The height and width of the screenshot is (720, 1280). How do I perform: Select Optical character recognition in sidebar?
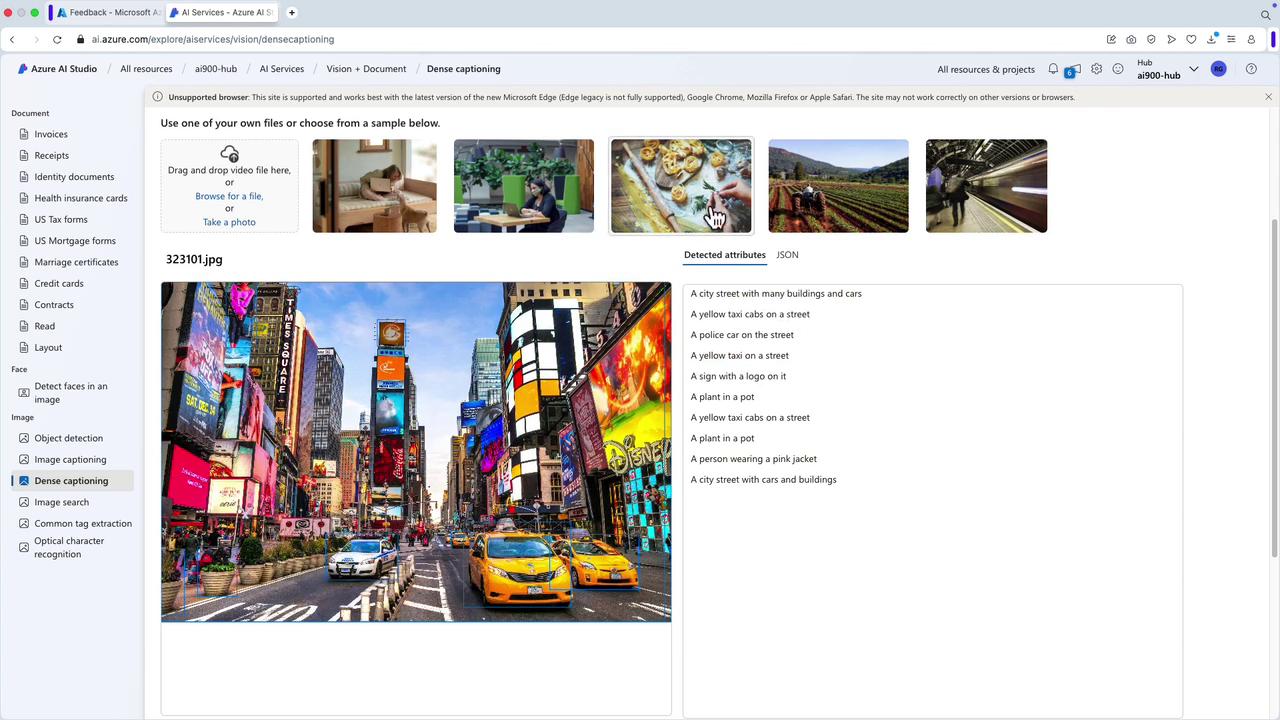tap(69, 547)
